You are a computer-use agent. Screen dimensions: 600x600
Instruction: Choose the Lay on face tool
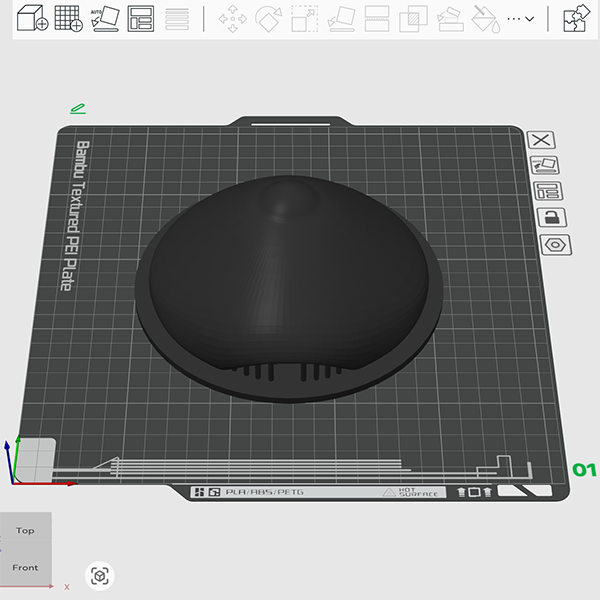[x=341, y=19]
